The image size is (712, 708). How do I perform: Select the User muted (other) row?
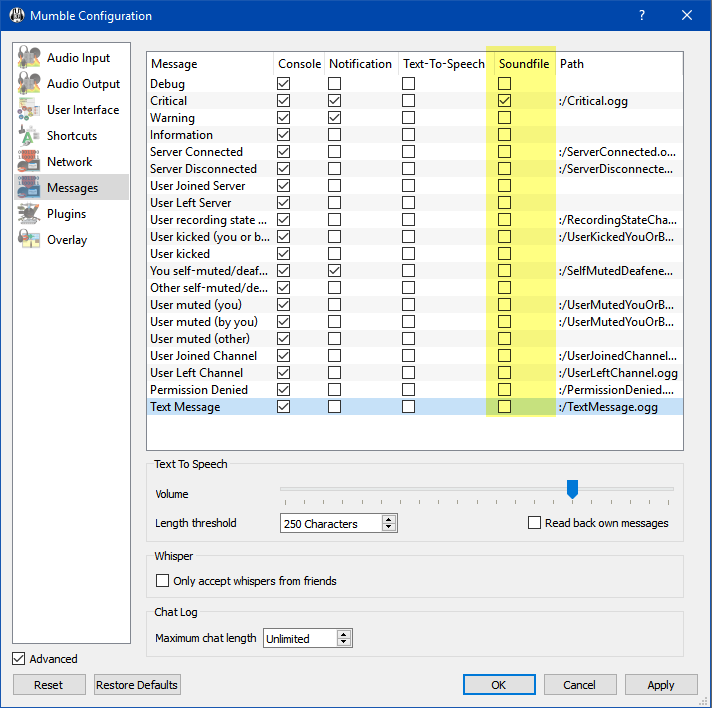(x=415, y=338)
